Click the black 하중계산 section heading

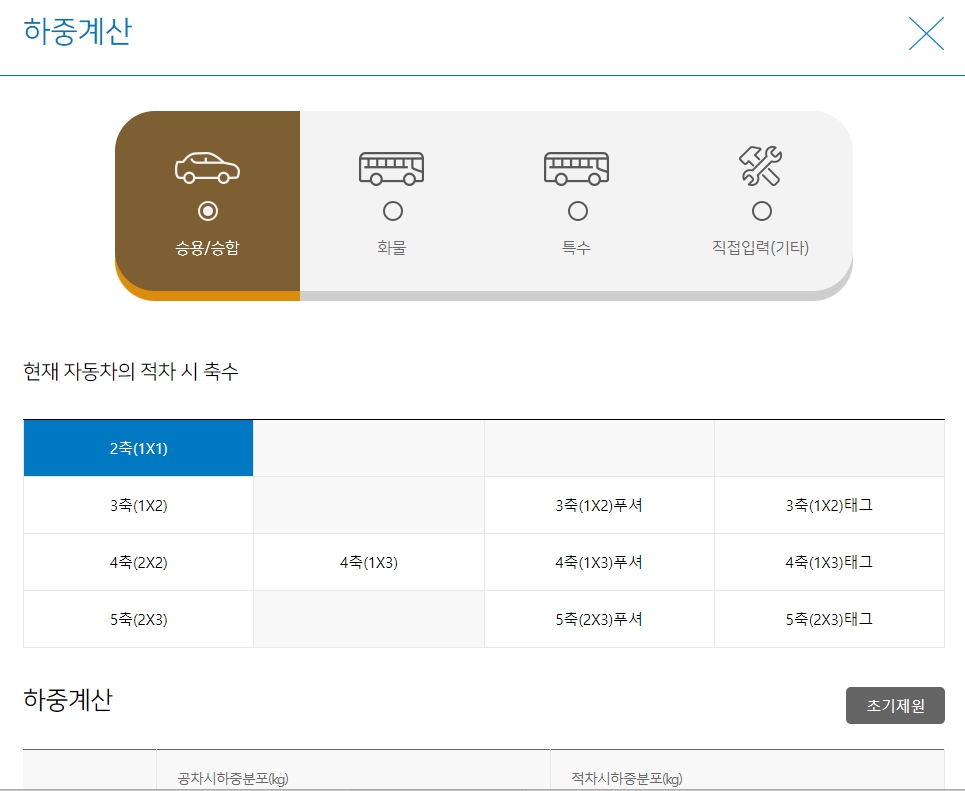(x=68, y=700)
